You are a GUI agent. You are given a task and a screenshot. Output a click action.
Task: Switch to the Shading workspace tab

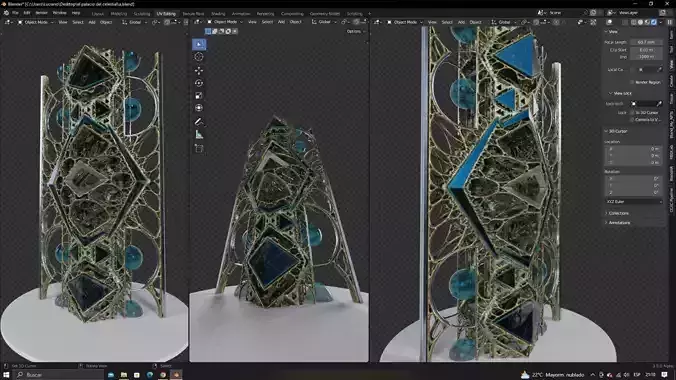[218, 14]
